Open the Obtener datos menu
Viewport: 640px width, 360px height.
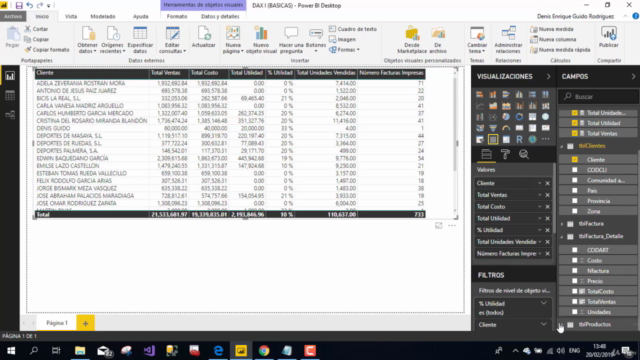coord(87,40)
